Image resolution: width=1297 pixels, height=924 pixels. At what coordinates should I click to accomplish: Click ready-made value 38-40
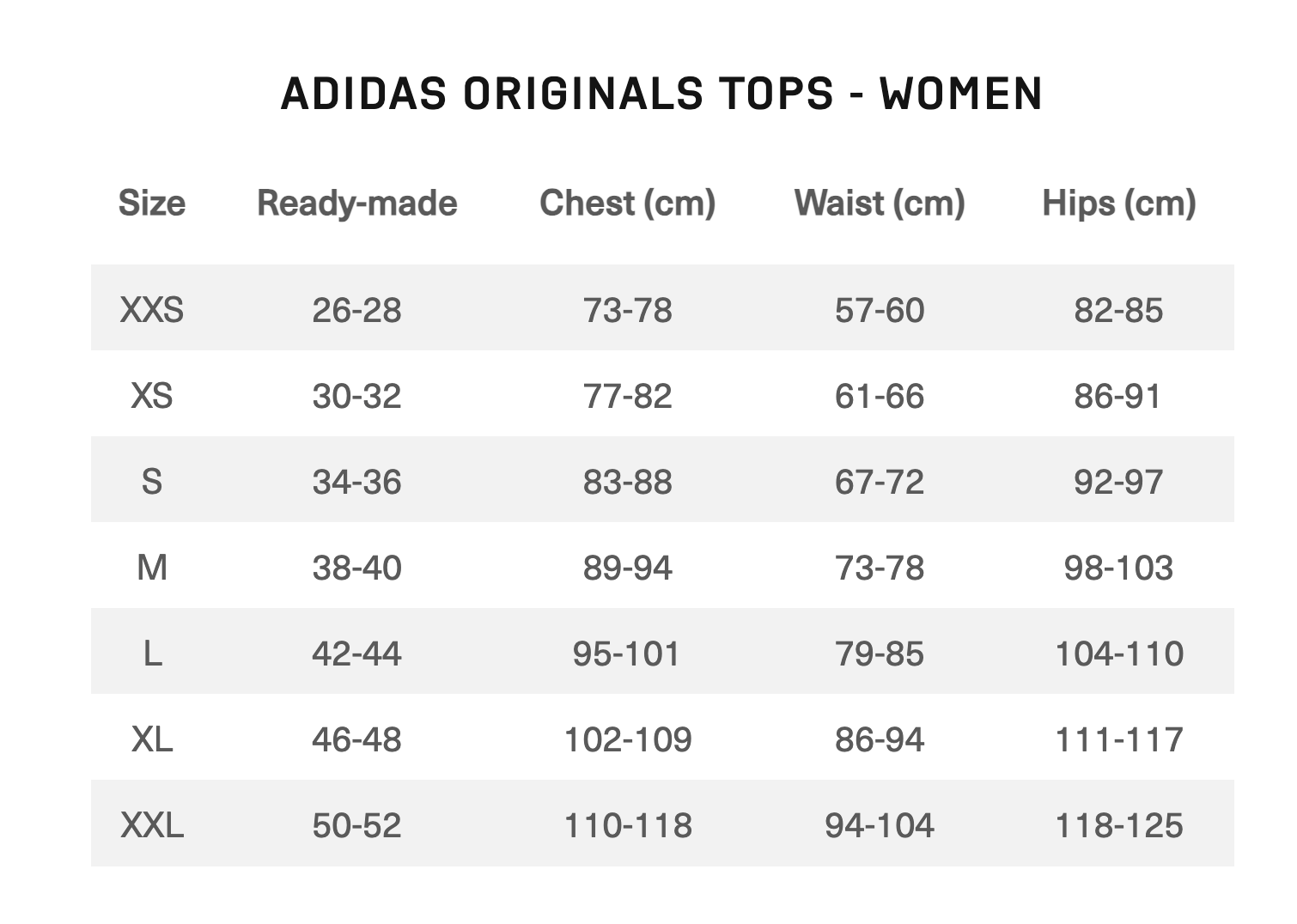click(x=356, y=568)
